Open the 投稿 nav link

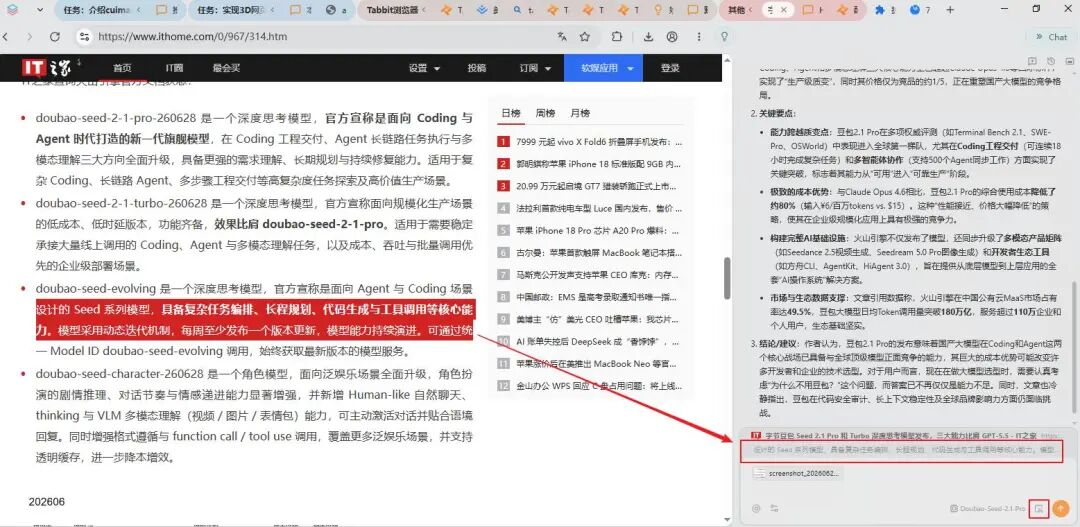477,68
